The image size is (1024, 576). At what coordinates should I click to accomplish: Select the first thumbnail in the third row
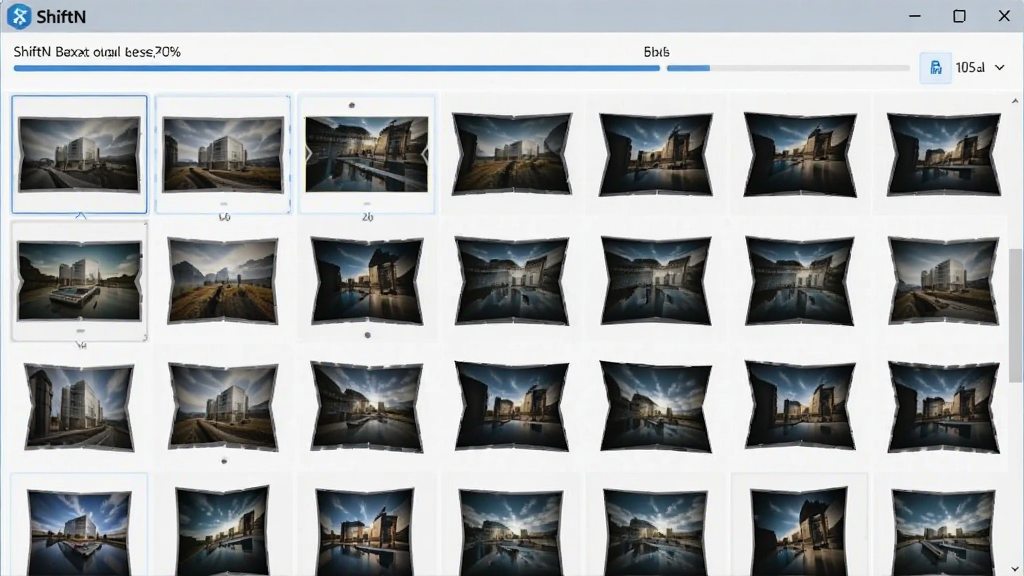tap(79, 407)
